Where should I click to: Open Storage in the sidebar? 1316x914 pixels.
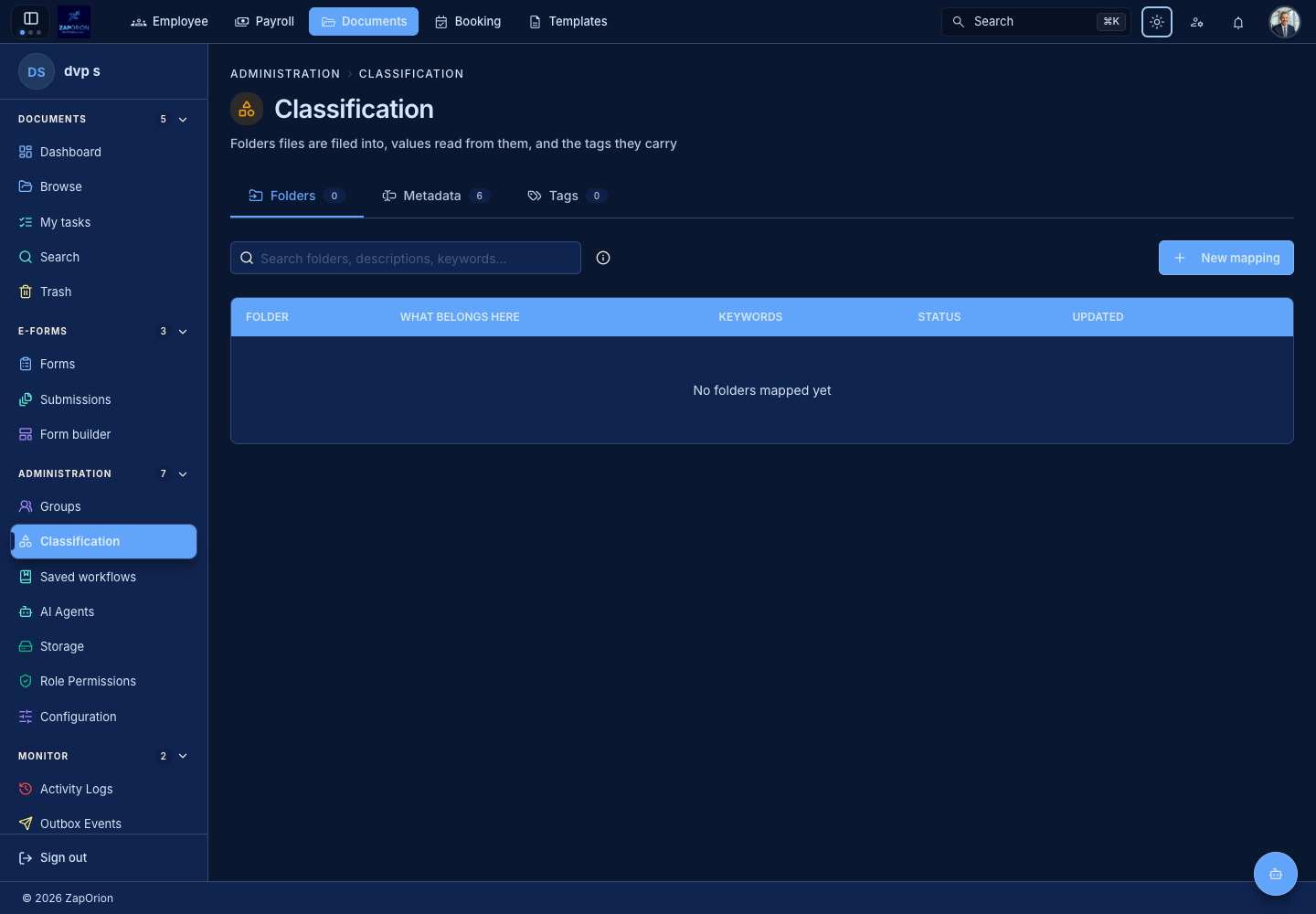pos(103,646)
